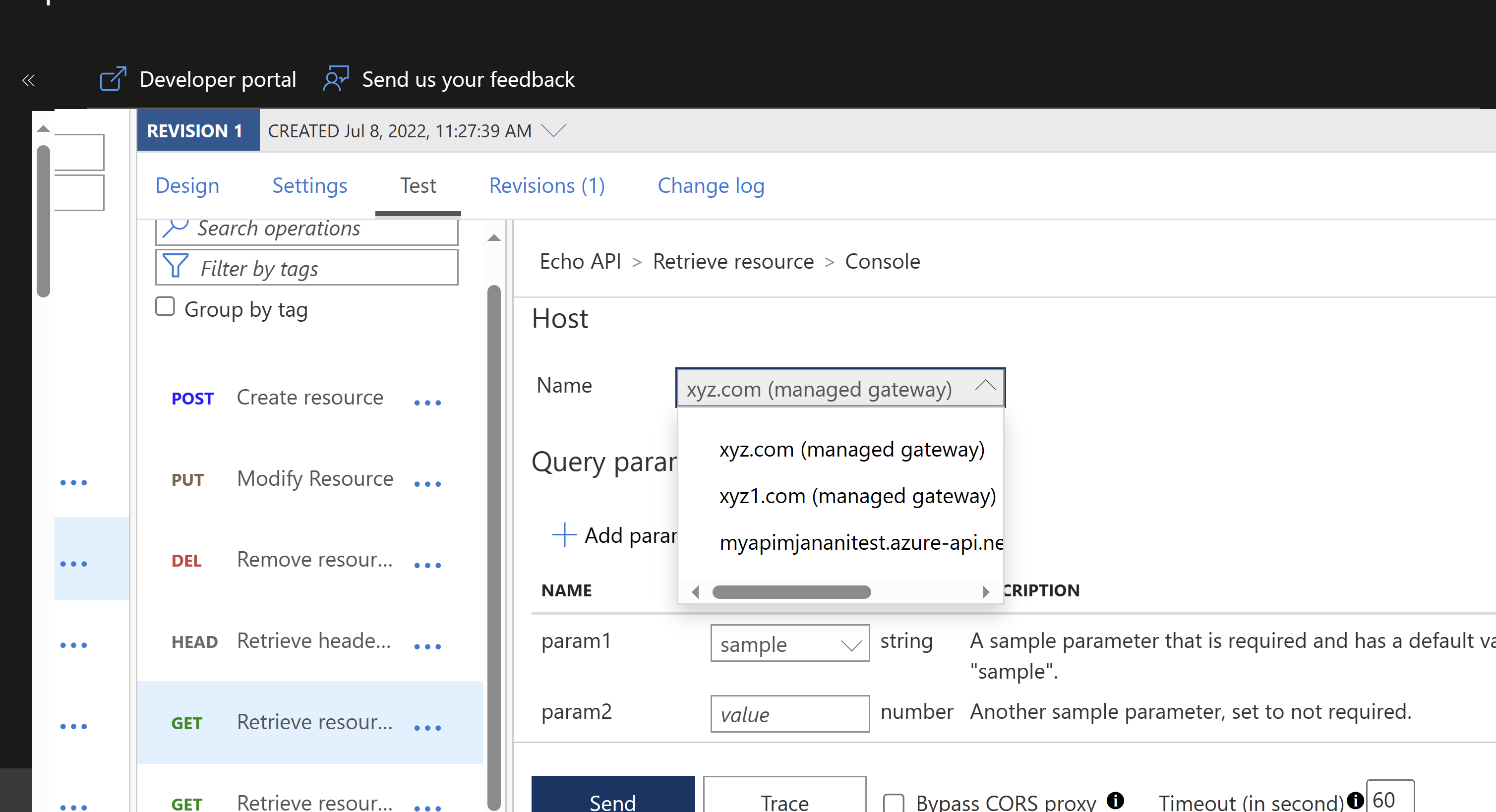Click the Developer portal icon
1496x812 pixels.
coord(111,79)
